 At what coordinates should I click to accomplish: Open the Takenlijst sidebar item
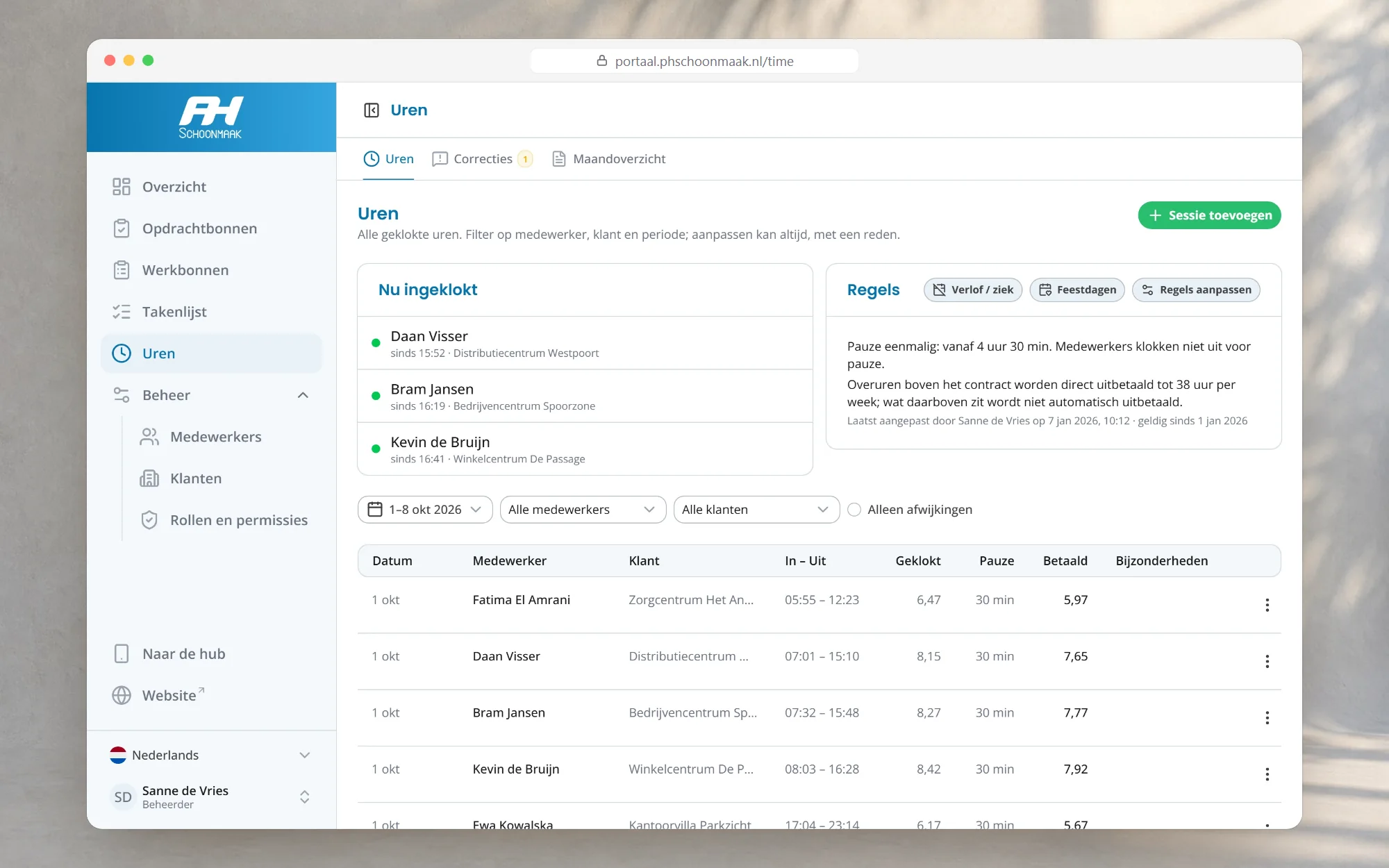[x=212, y=312]
